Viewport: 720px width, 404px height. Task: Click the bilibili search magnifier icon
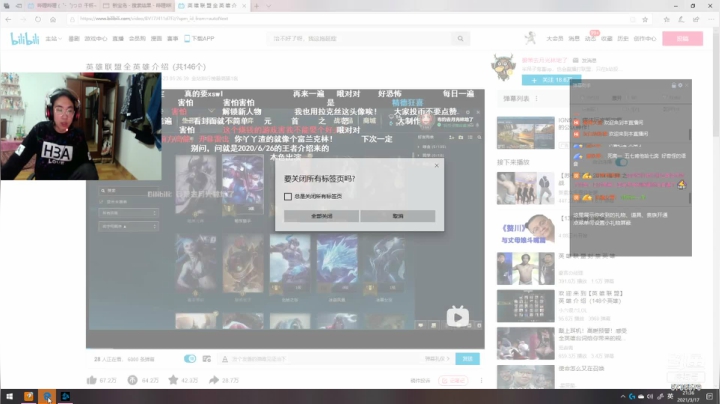point(460,39)
